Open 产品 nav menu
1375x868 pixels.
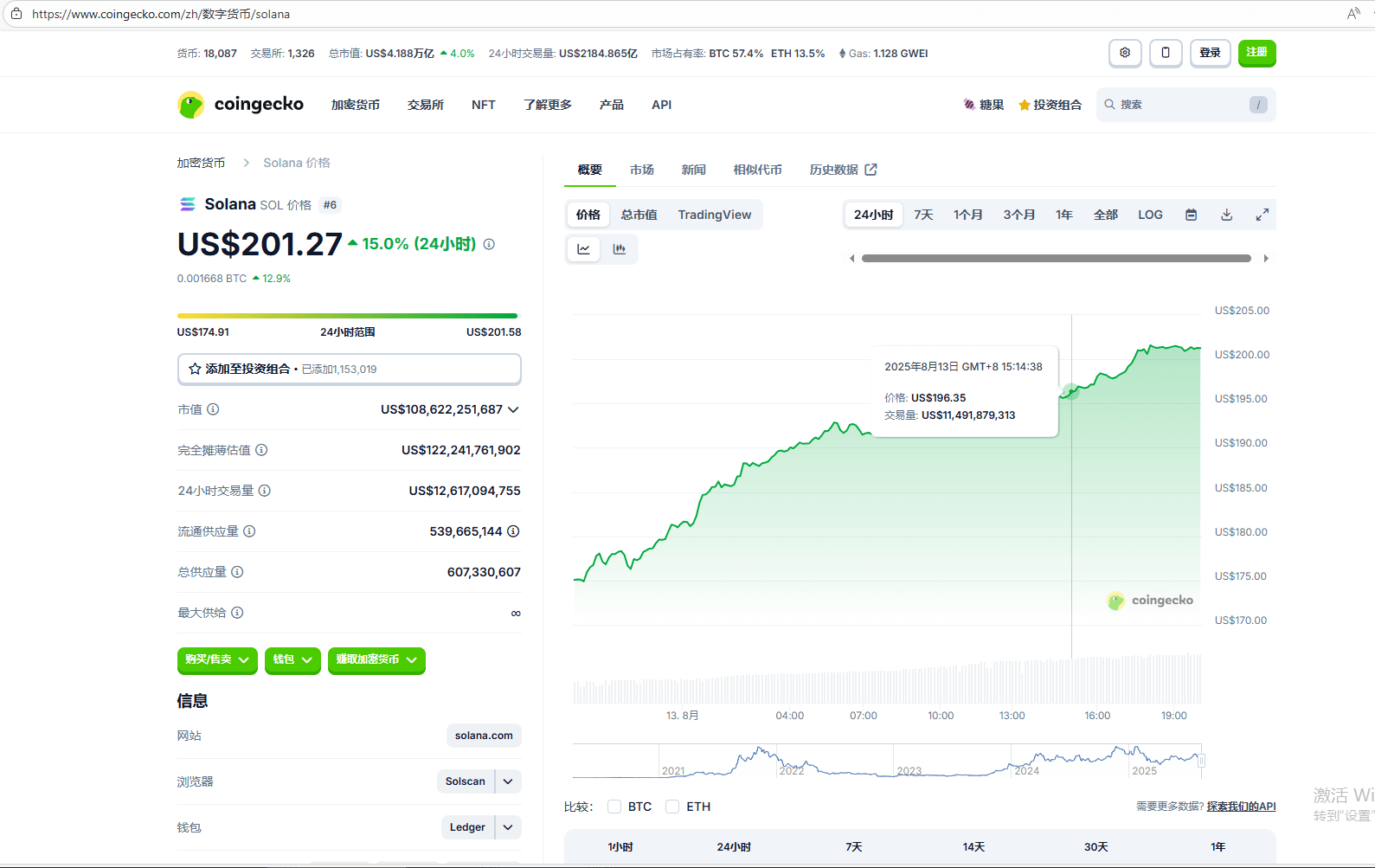612,105
